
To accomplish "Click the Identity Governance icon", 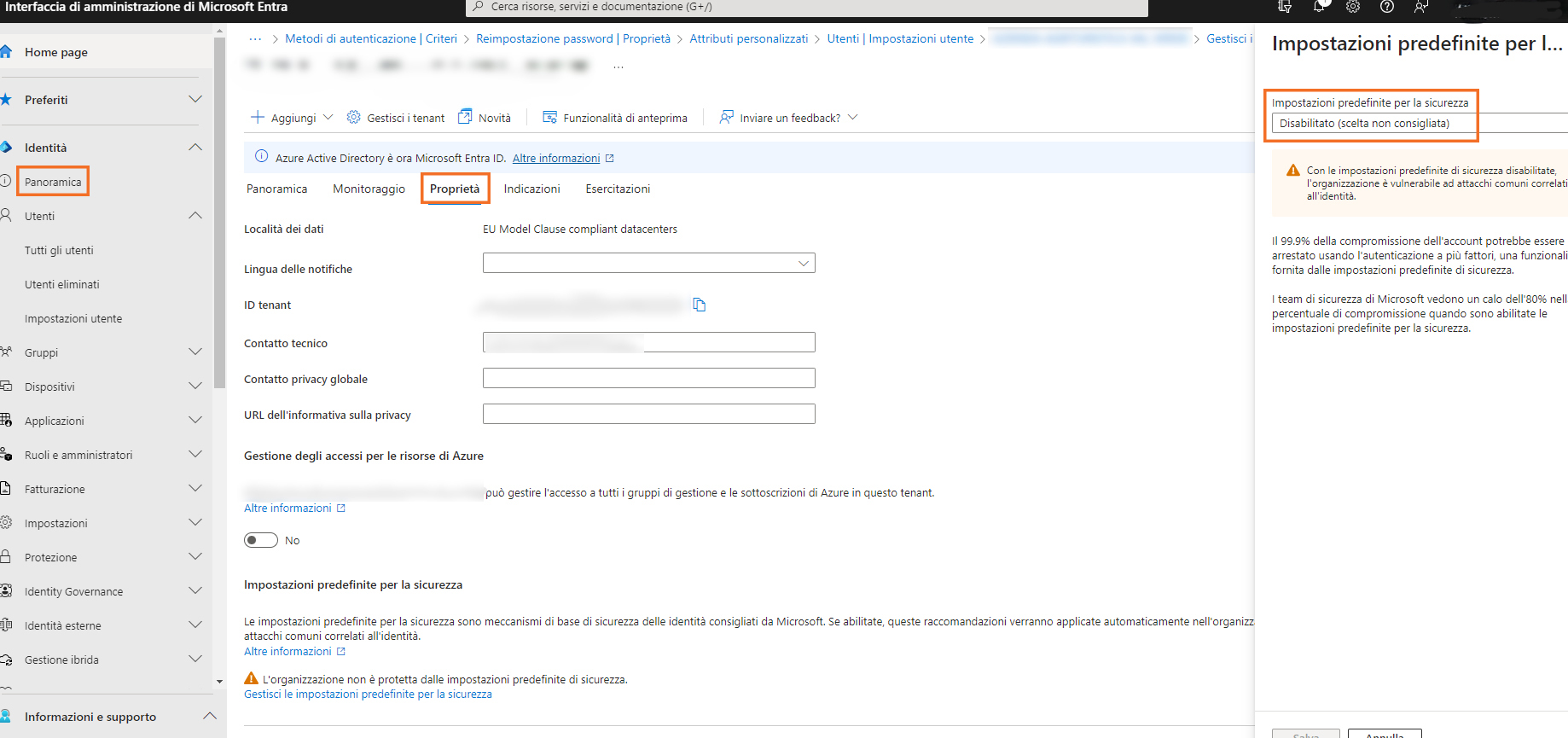I will 6,590.
